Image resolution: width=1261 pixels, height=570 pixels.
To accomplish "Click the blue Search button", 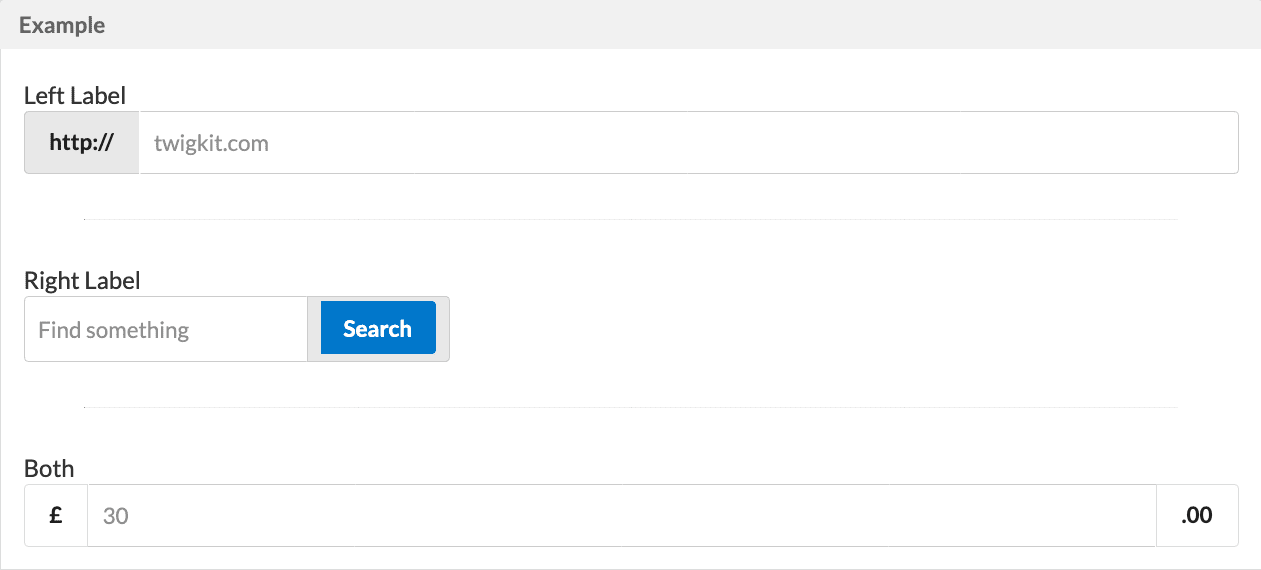I will 378,328.
